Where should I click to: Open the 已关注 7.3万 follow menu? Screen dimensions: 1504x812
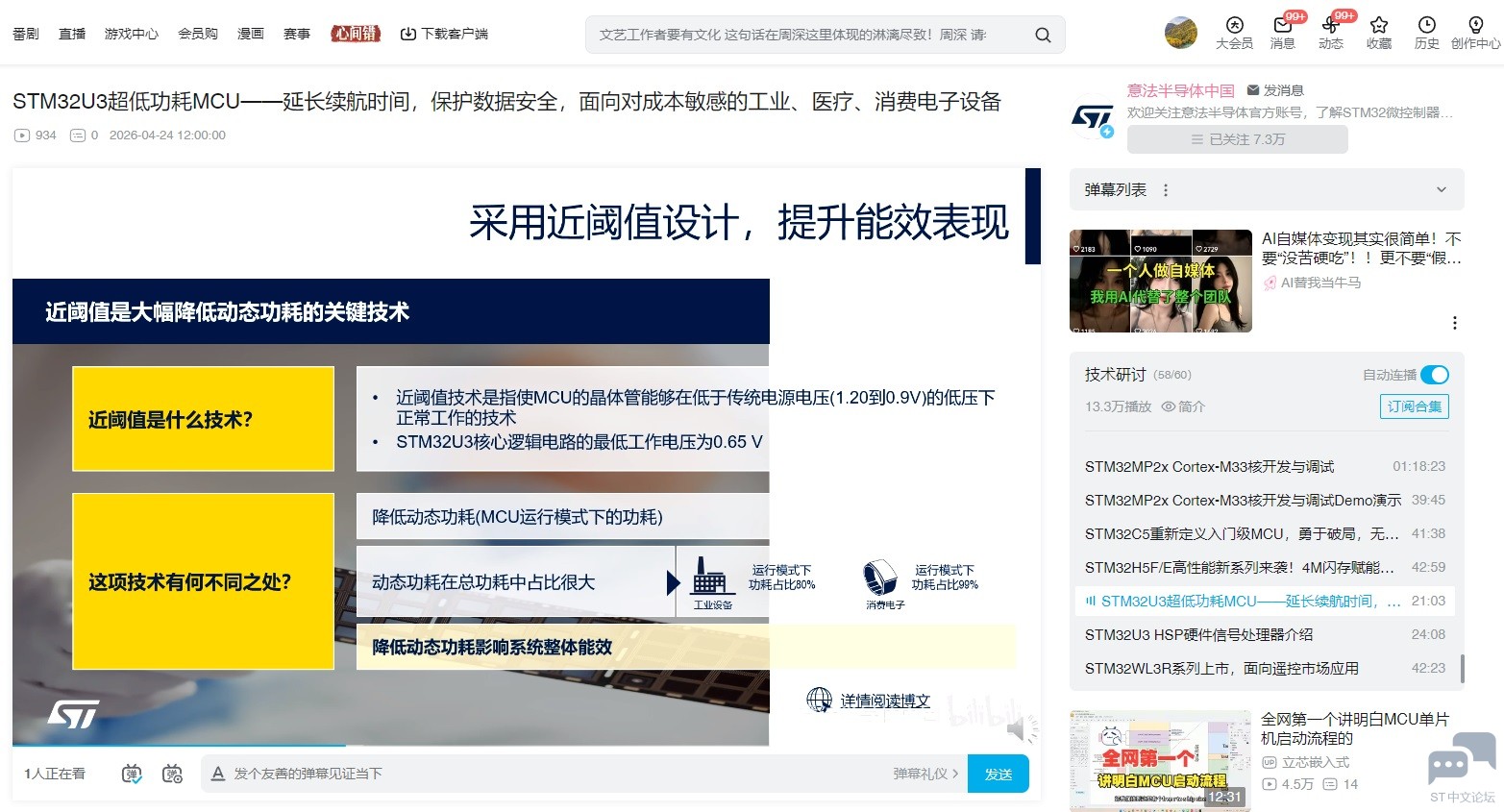click(1238, 139)
